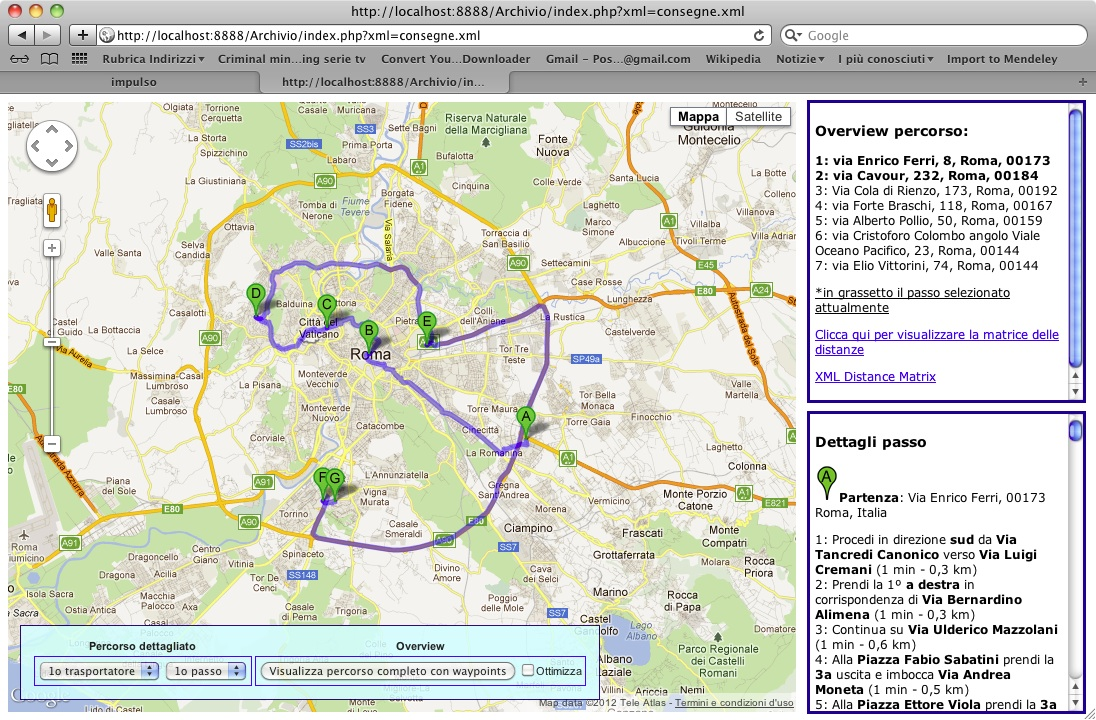Viewport: 1096px width, 720px height.
Task: Go back to the previous page
Action: click(x=22, y=35)
